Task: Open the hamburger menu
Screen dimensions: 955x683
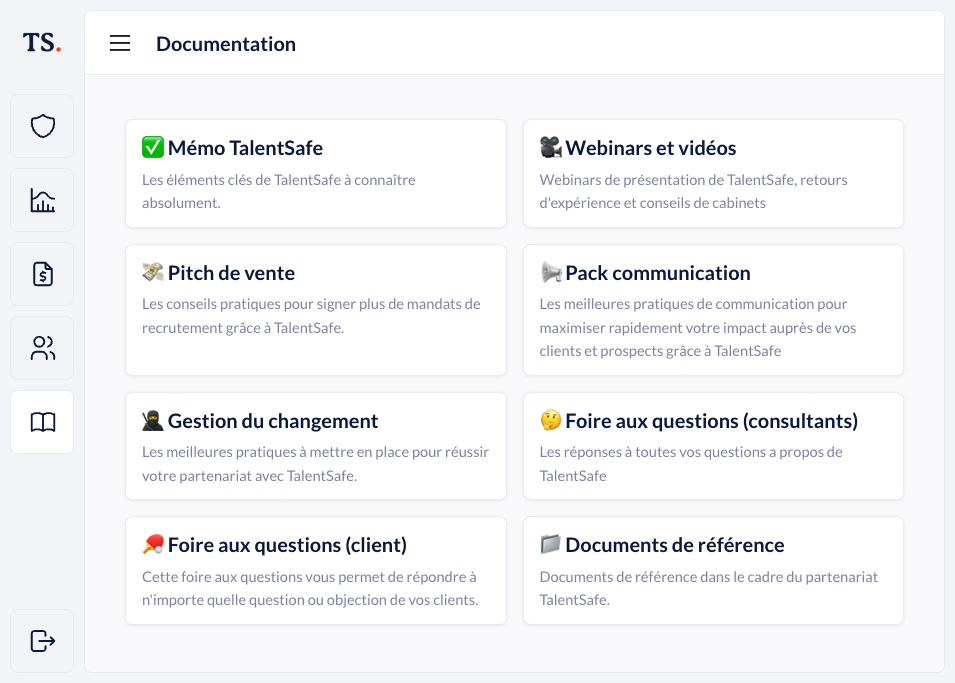Action: [120, 43]
